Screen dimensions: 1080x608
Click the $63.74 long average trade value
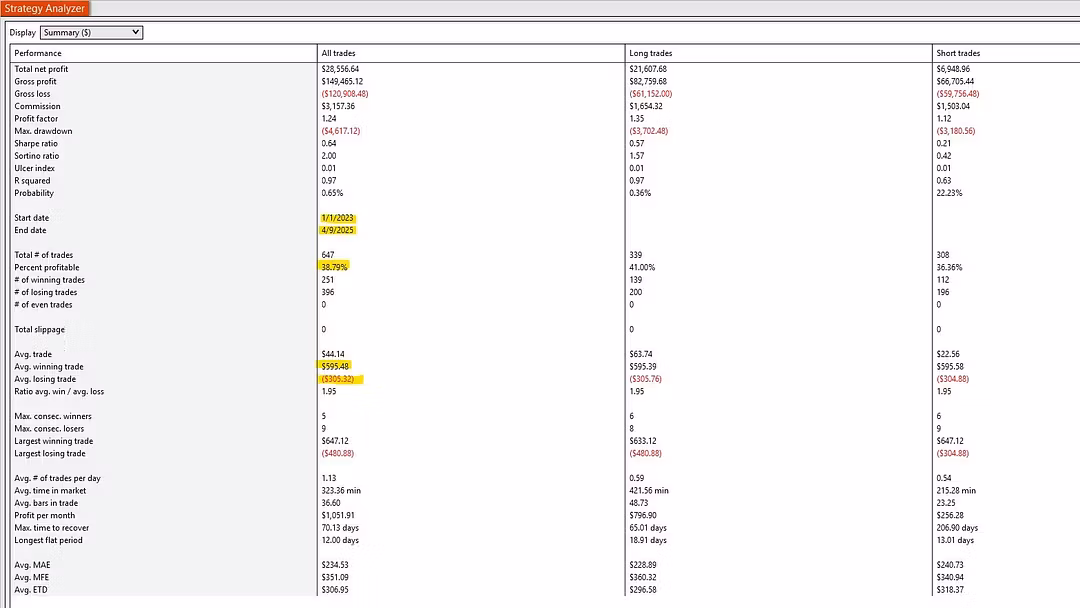coord(641,354)
